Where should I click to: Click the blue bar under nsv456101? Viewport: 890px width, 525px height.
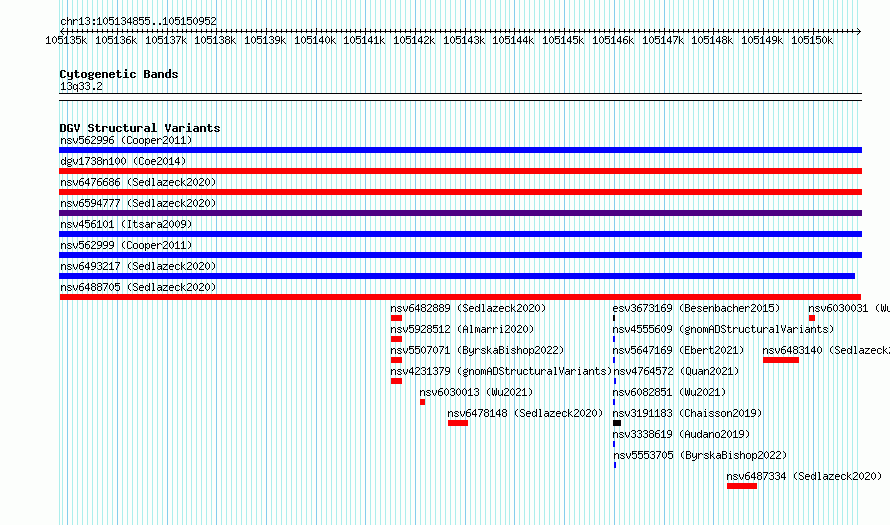pyautogui.click(x=460, y=234)
